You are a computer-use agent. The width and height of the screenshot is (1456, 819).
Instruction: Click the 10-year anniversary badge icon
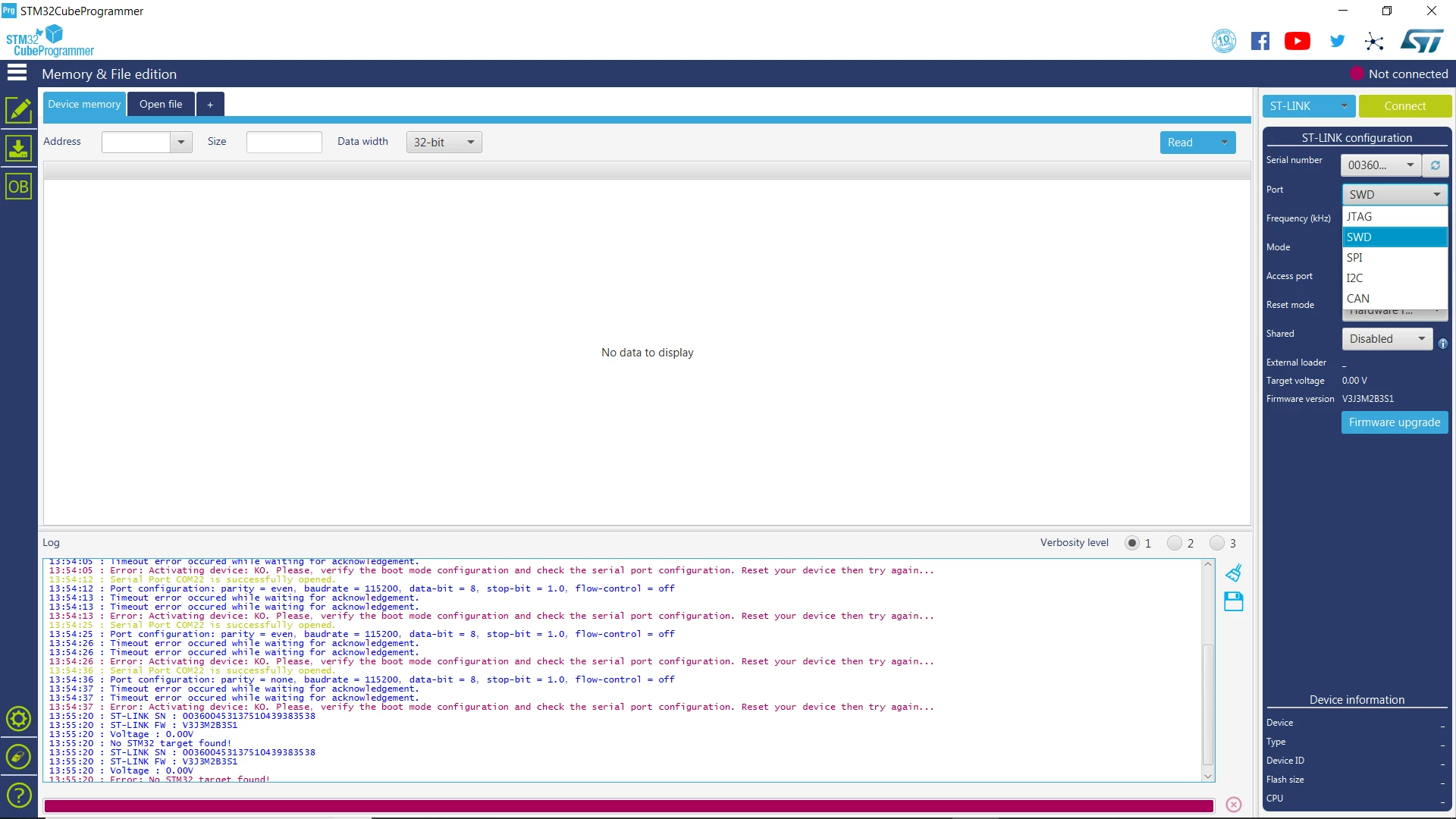(x=1224, y=41)
